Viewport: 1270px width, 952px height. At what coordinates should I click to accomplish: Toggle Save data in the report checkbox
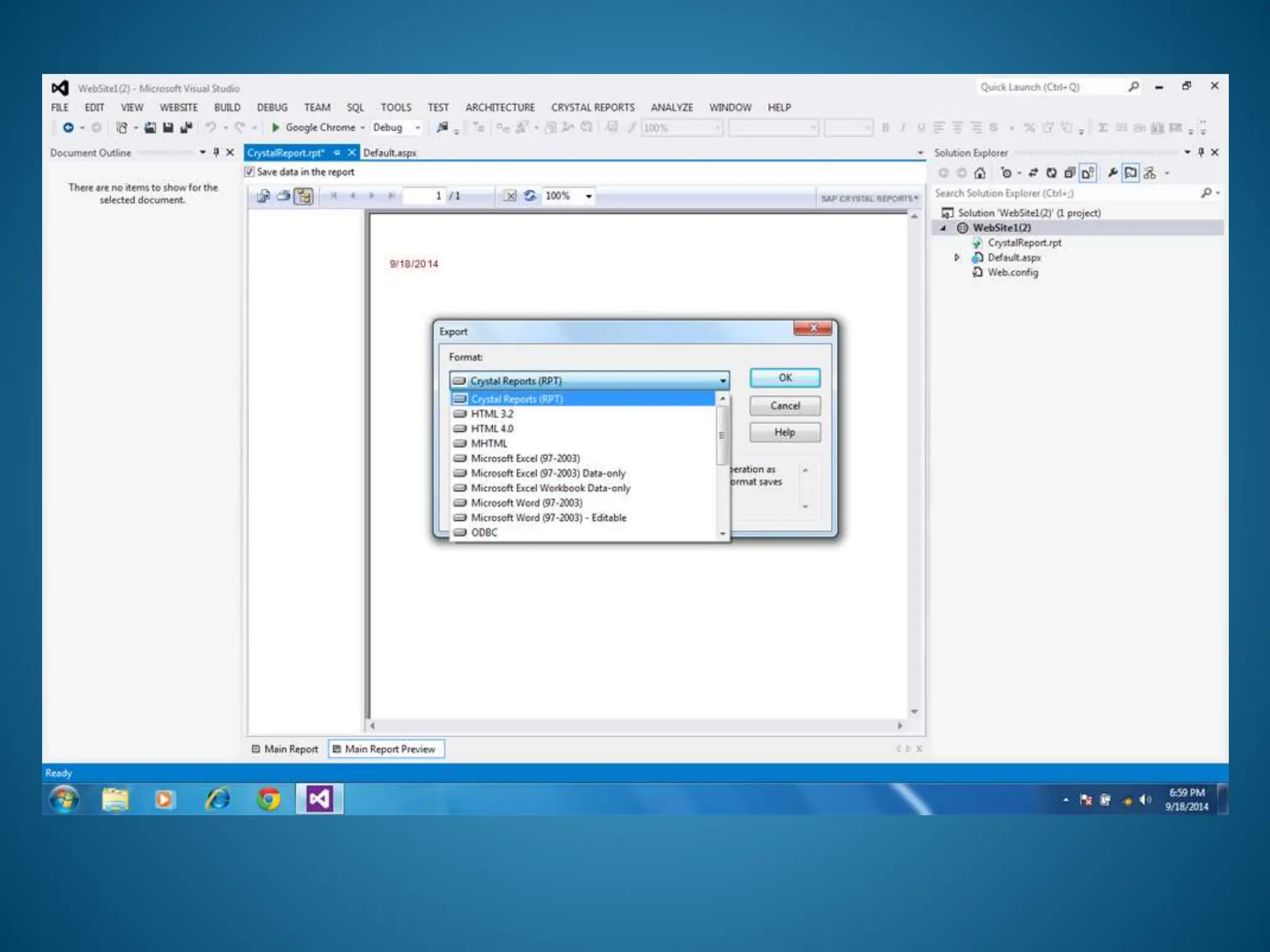249,172
